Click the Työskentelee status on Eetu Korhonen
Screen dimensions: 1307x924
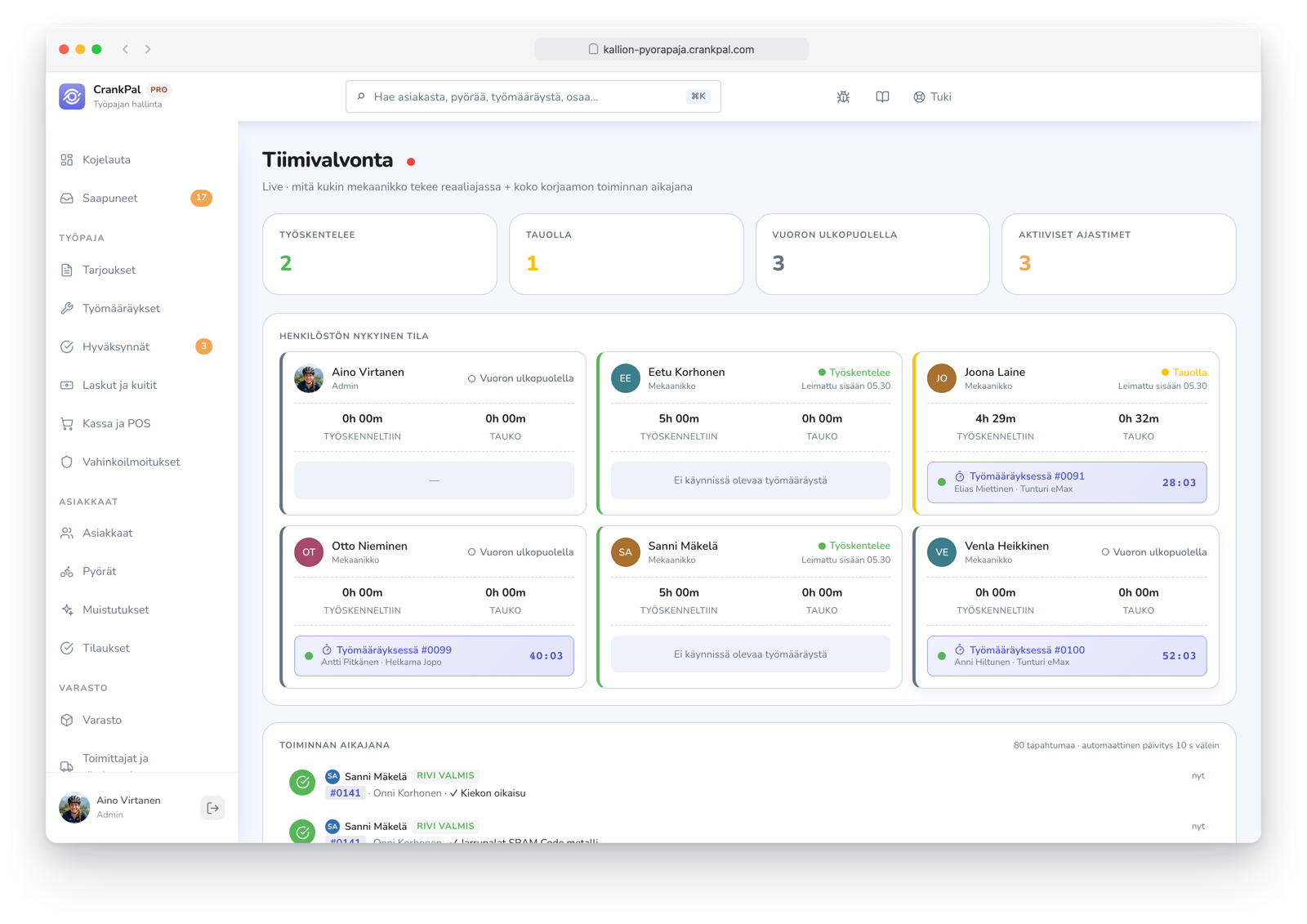click(x=854, y=373)
